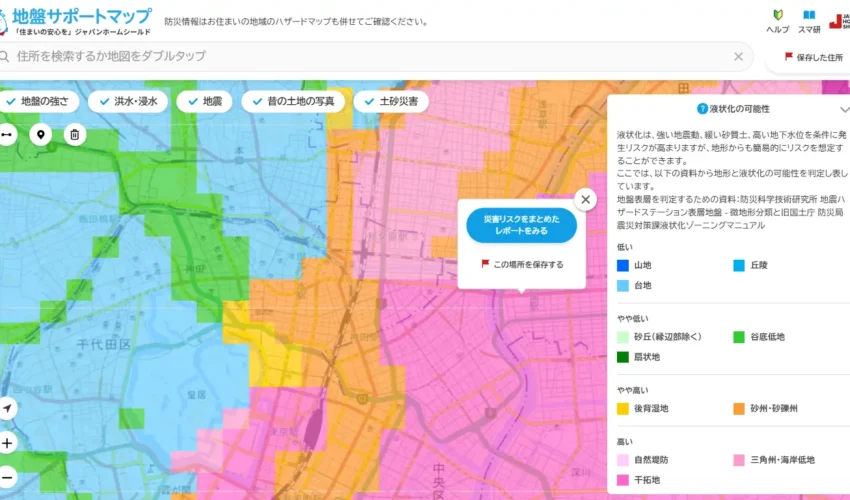Click the 干拓地 magenta legend swatch
The width and height of the screenshot is (850, 500).
click(623, 479)
